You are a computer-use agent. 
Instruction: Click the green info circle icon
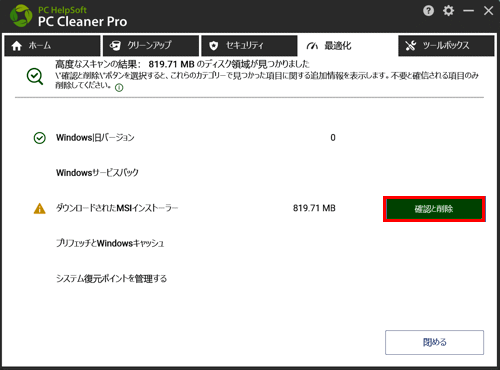coord(119,88)
